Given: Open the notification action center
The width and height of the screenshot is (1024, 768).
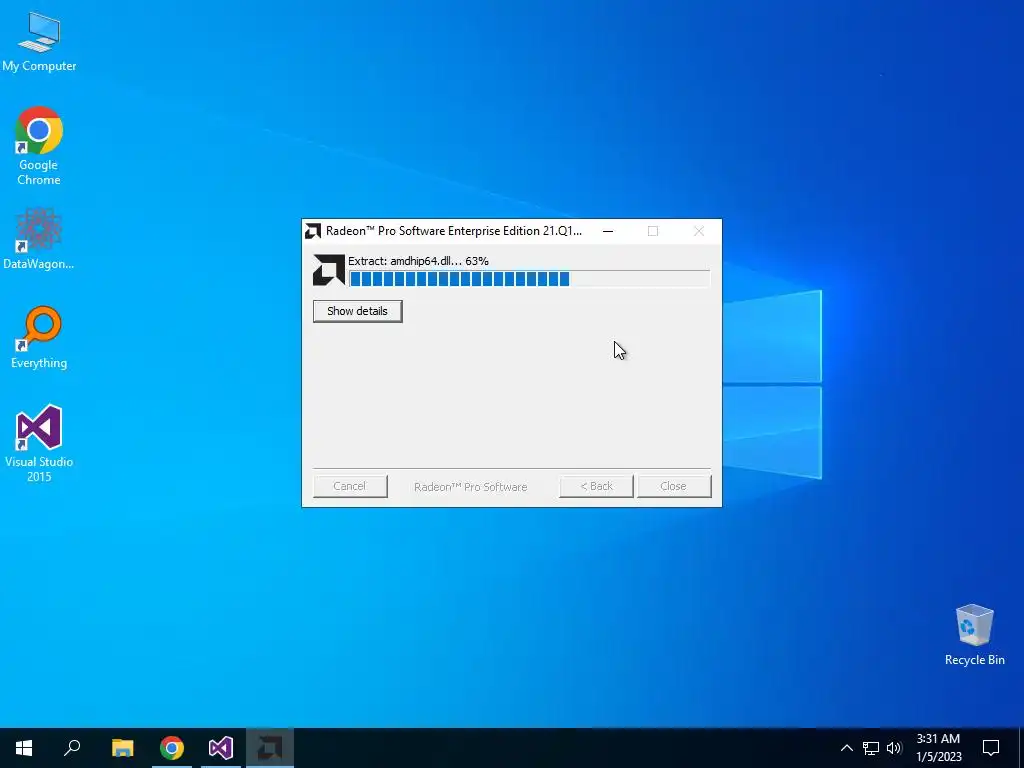Looking at the screenshot, I should click(x=991, y=748).
